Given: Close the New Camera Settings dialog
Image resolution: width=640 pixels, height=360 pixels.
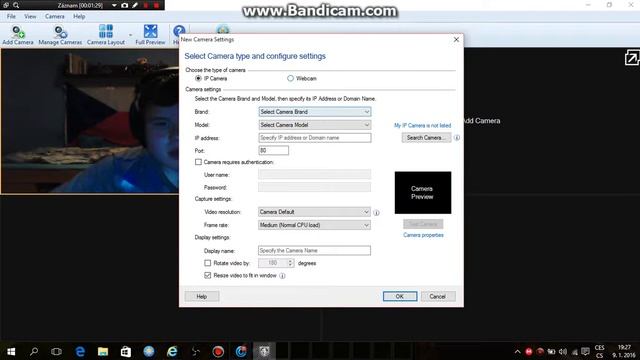Looking at the screenshot, I should click(456, 40).
